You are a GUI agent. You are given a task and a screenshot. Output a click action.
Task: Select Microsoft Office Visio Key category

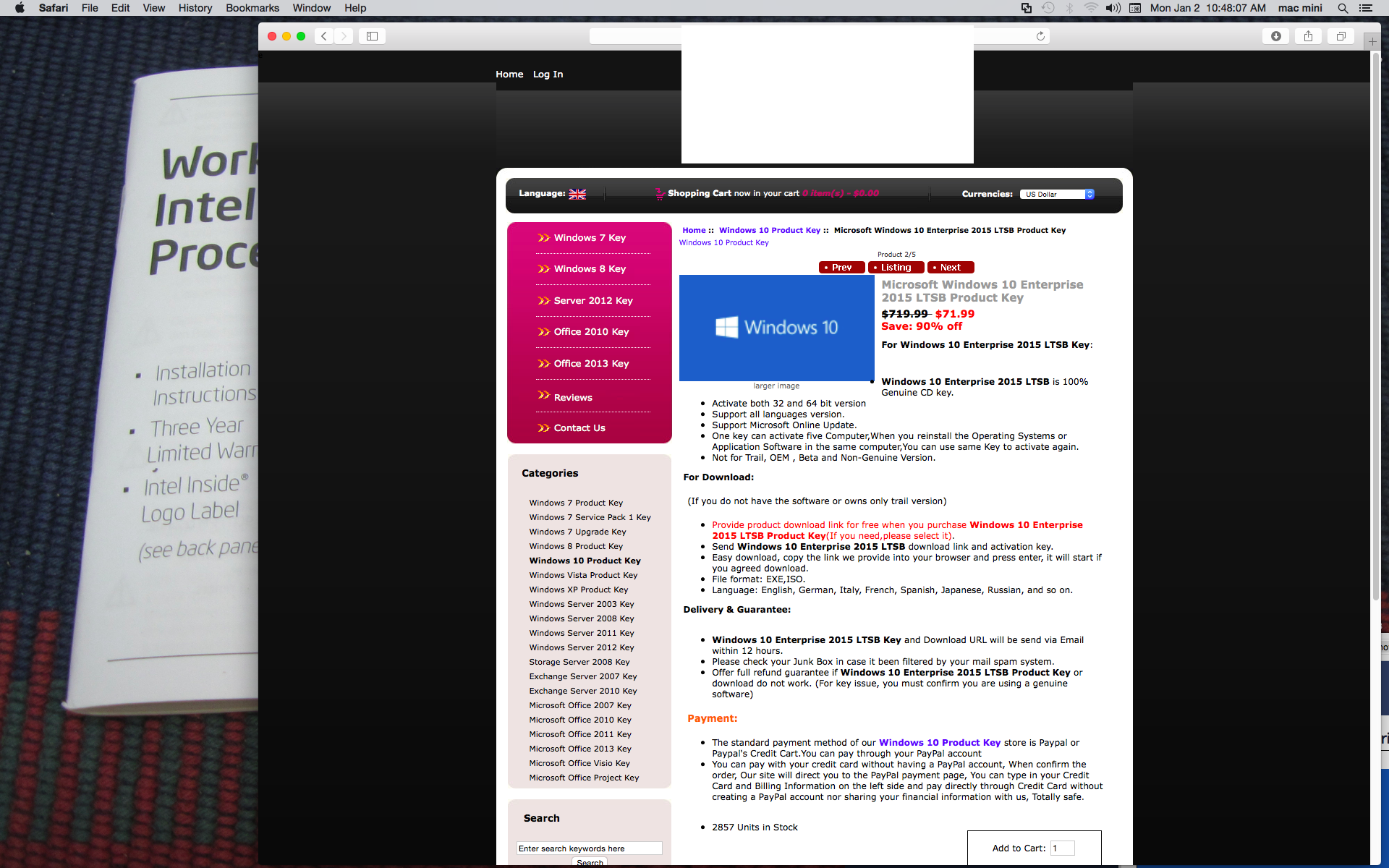click(579, 763)
